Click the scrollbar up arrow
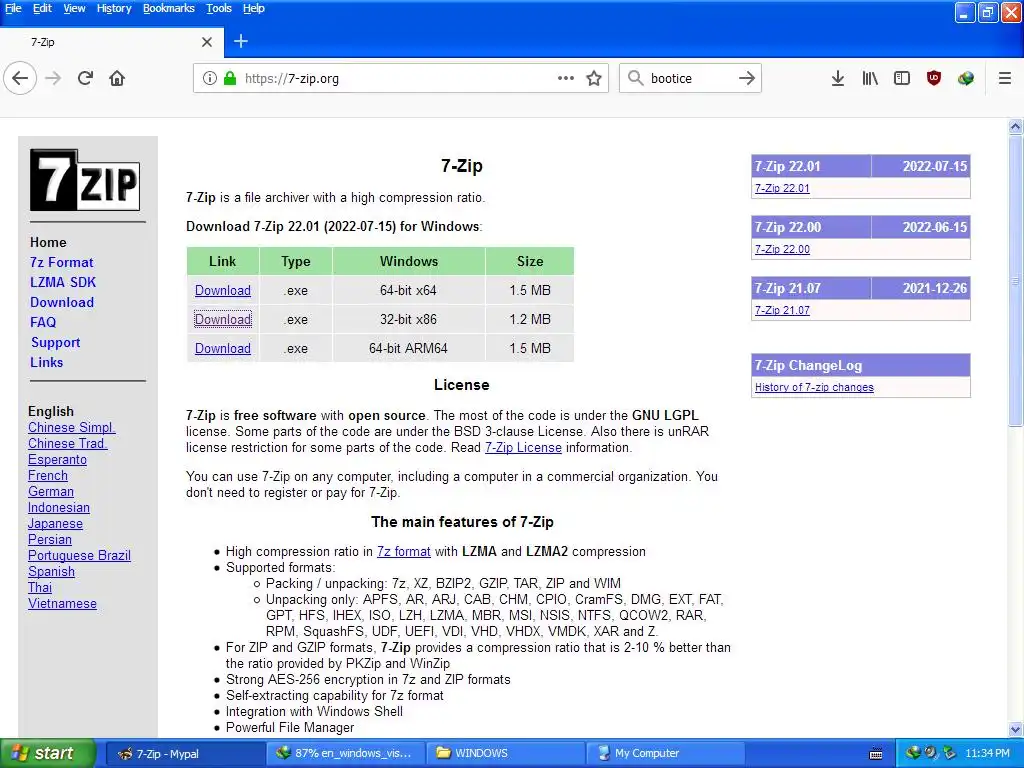The width and height of the screenshot is (1024, 768). (1016, 127)
